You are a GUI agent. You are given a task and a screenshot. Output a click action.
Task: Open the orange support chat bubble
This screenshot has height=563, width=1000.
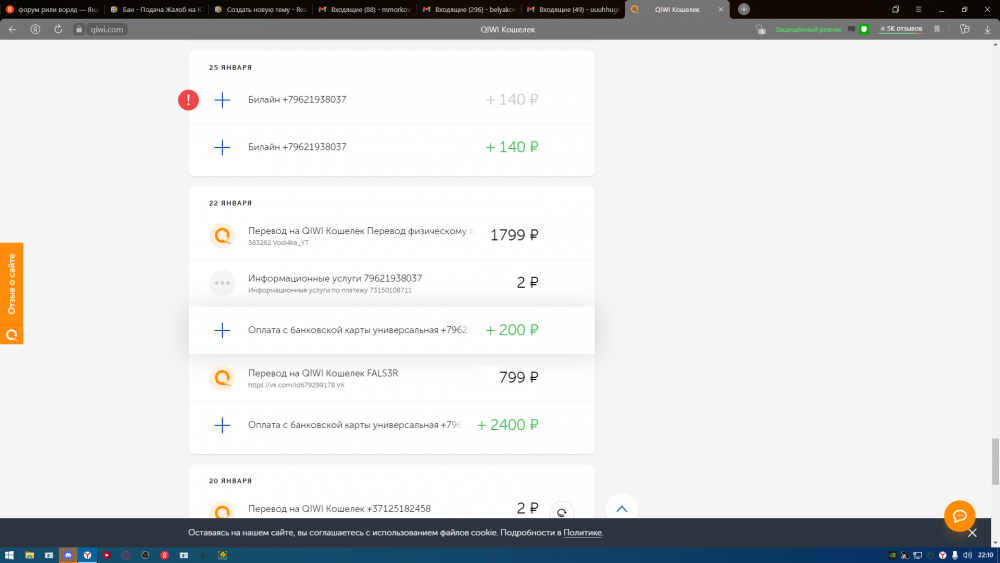pos(960,516)
